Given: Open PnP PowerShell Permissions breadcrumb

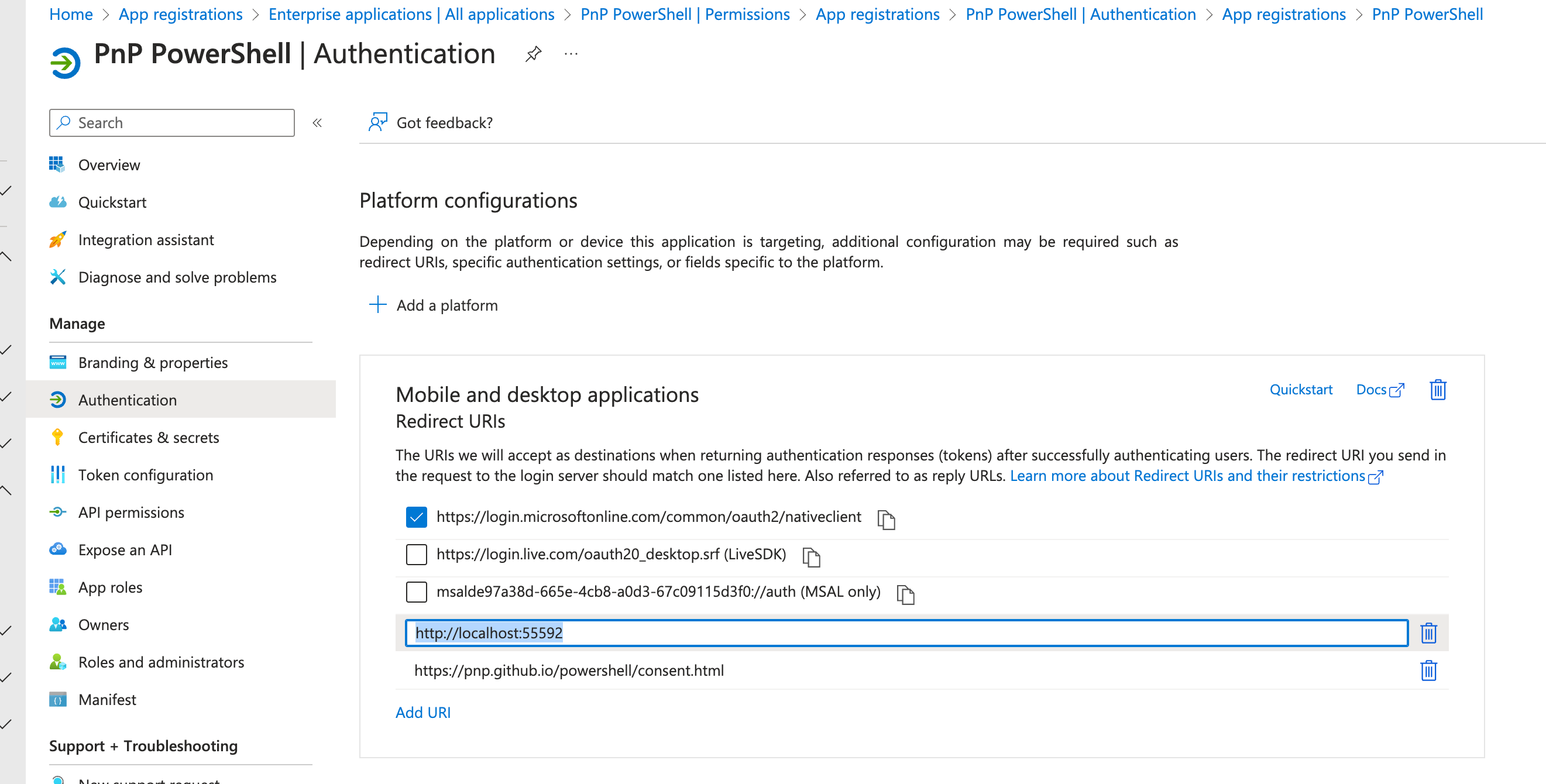Looking at the screenshot, I should tap(685, 14).
